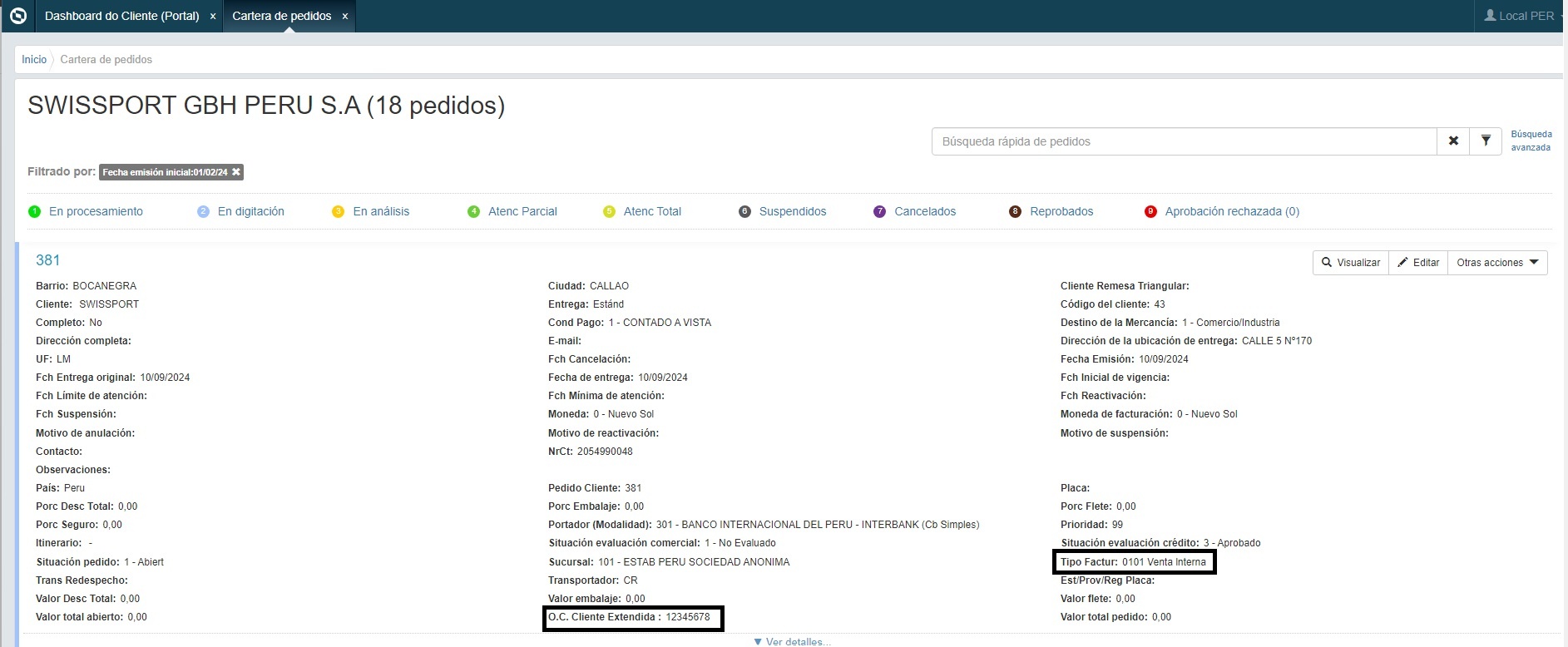Click the Pedido Cliente value 381
Image resolution: width=1568 pixels, height=647 pixels.
point(633,488)
